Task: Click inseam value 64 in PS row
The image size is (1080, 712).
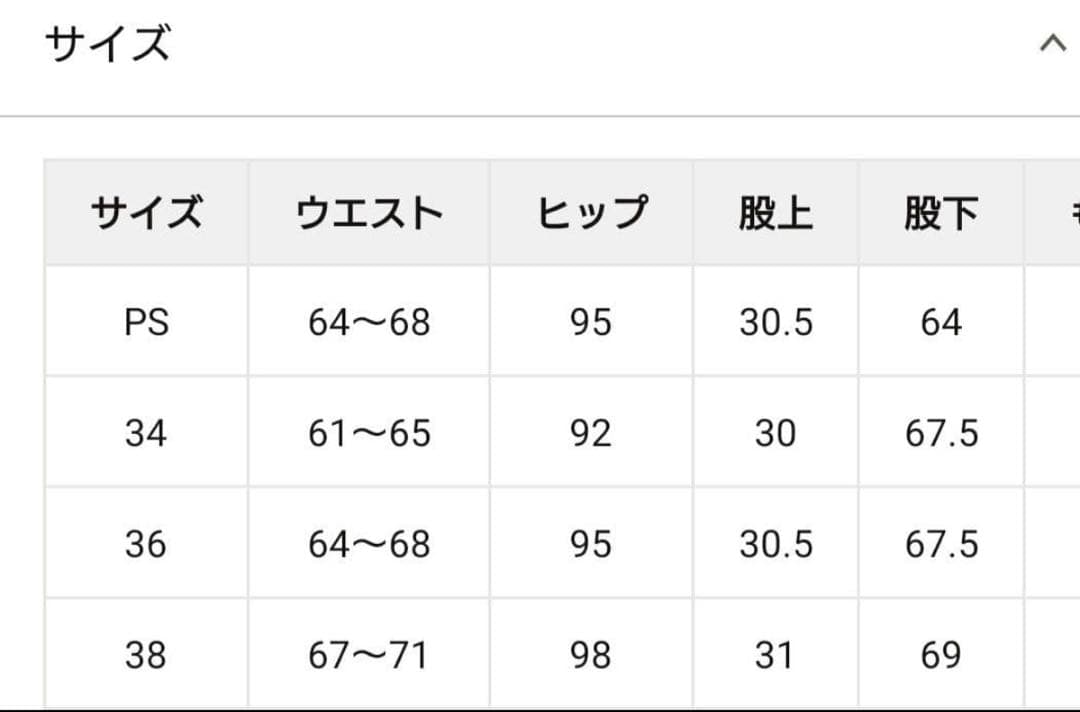Action: 941,323
